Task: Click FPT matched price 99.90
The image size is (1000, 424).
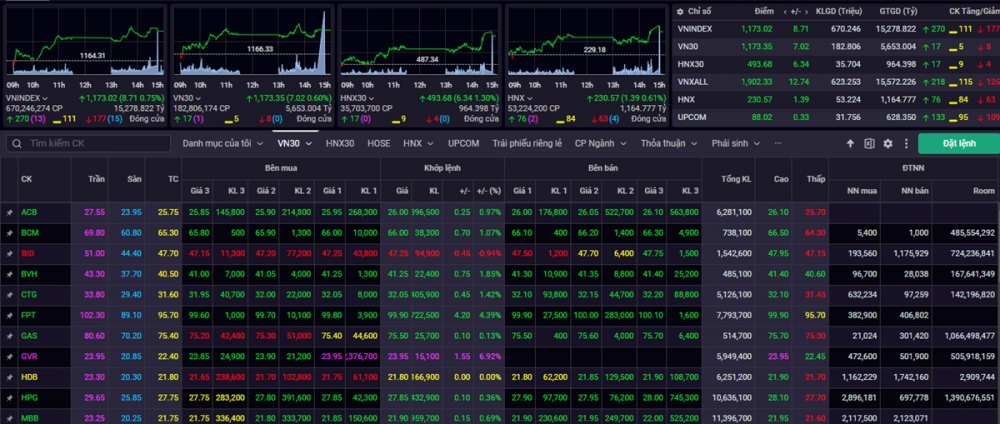Action: 398,315
